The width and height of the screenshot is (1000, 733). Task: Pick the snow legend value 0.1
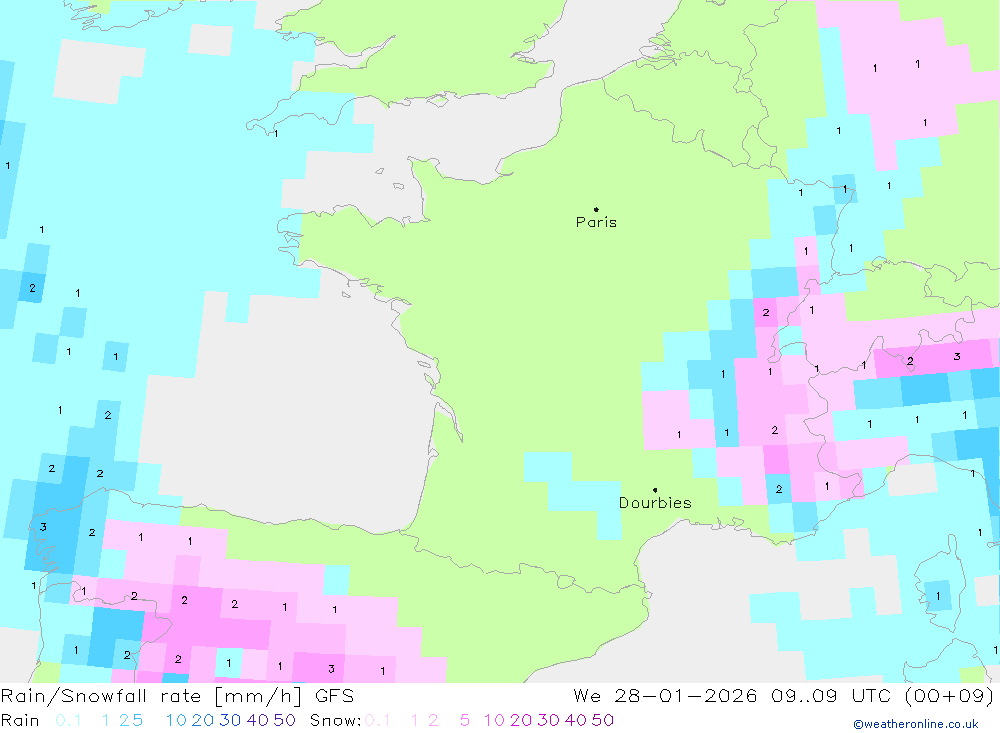pos(378,720)
